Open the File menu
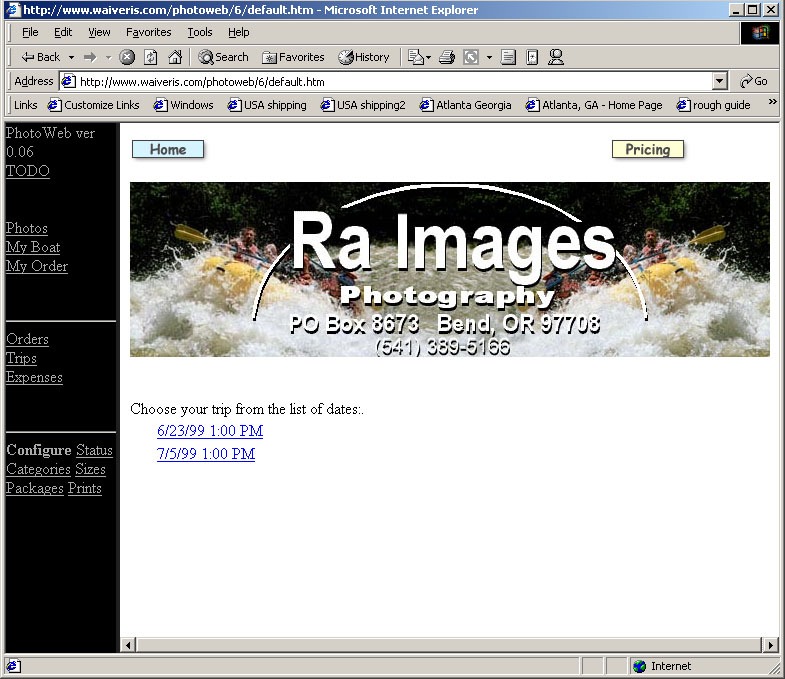 click(30, 32)
